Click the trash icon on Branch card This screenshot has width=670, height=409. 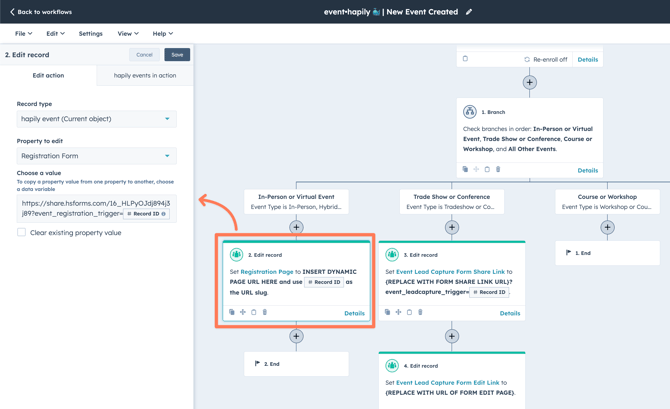click(x=498, y=170)
